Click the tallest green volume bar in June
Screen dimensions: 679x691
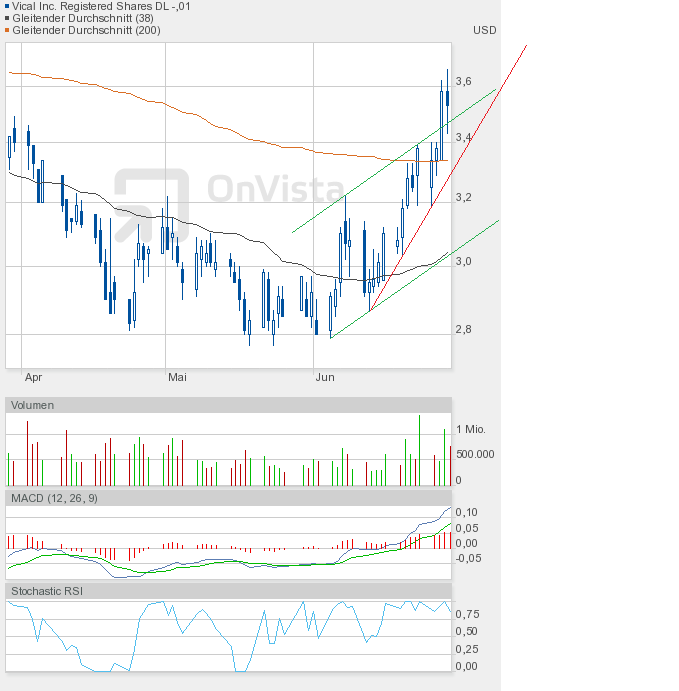point(419,450)
